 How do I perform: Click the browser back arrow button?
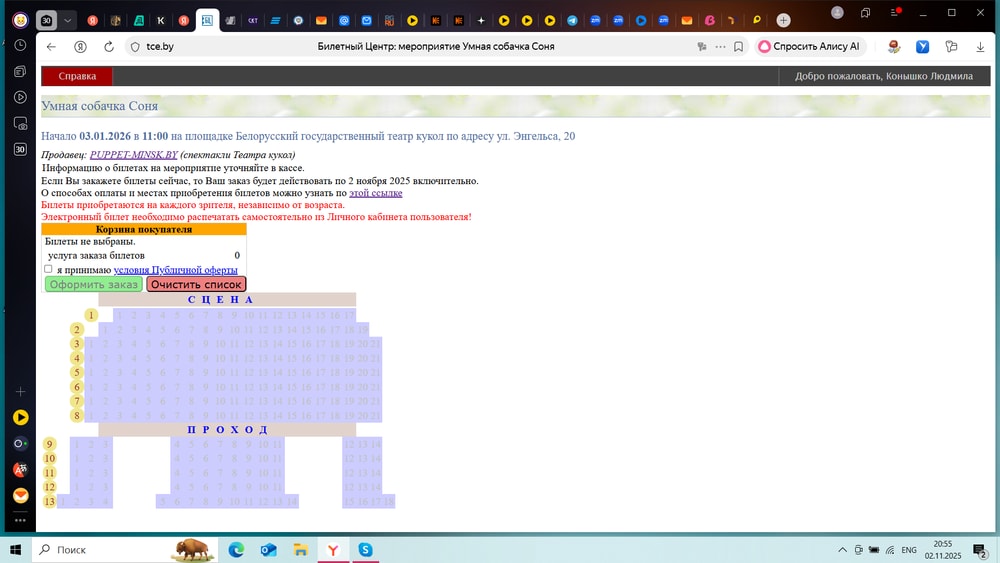click(51, 47)
